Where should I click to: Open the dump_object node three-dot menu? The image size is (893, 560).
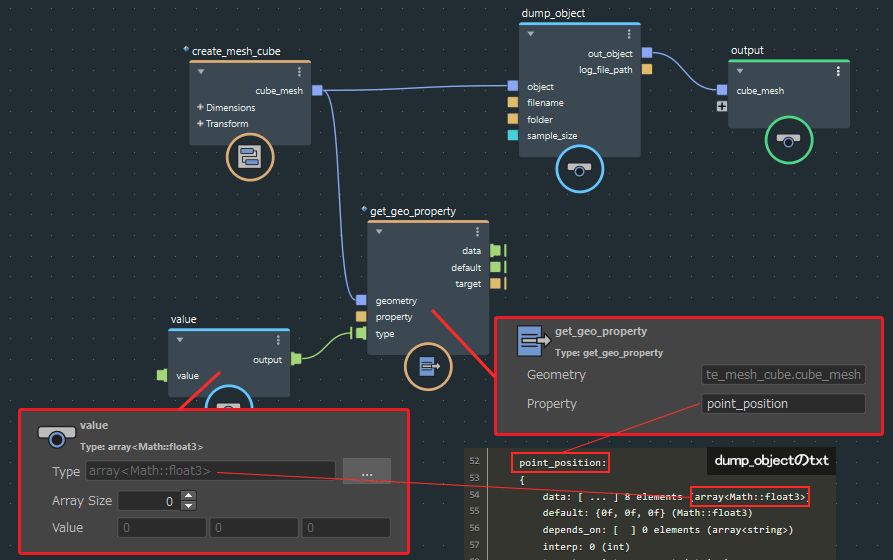[628, 34]
